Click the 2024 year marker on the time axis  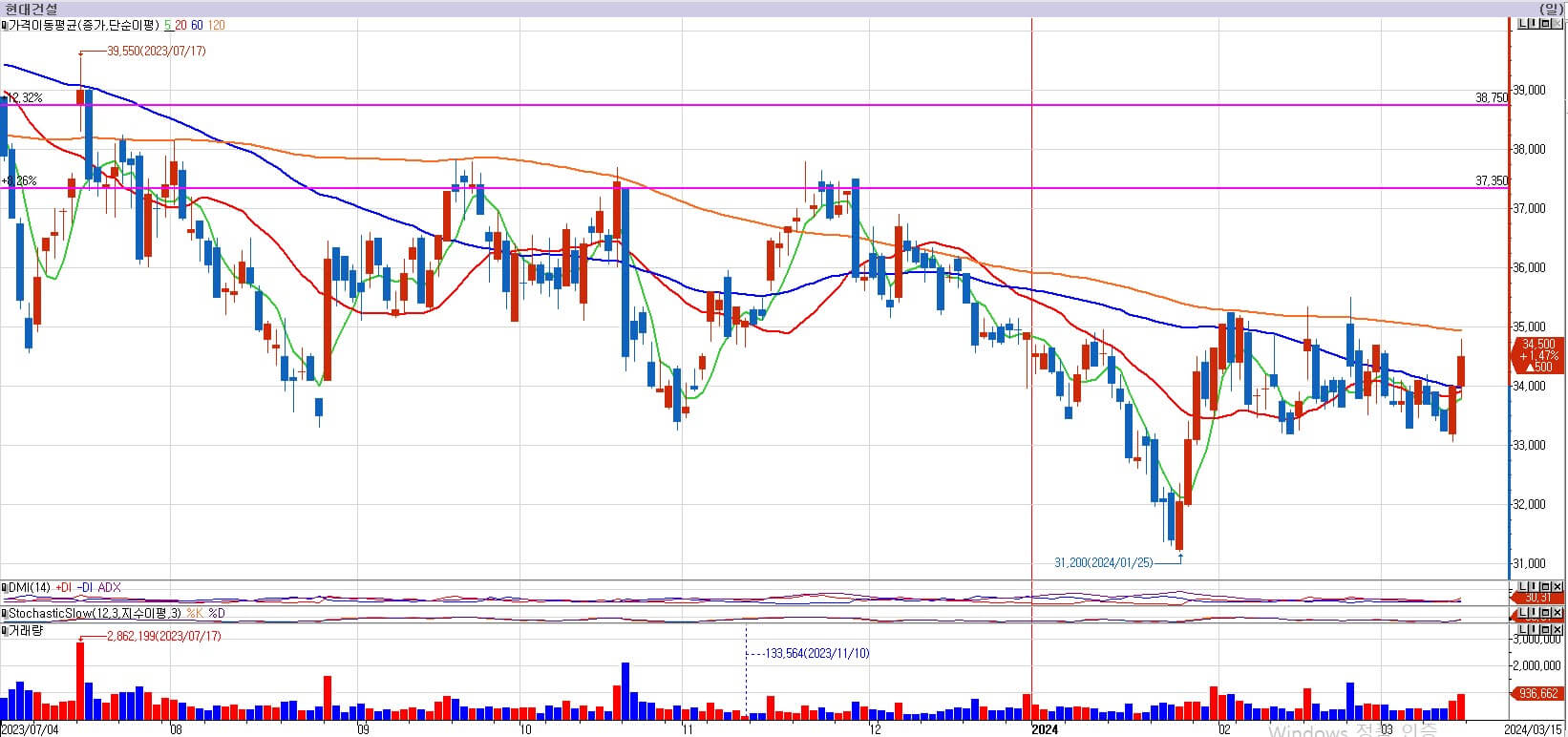tap(1046, 729)
